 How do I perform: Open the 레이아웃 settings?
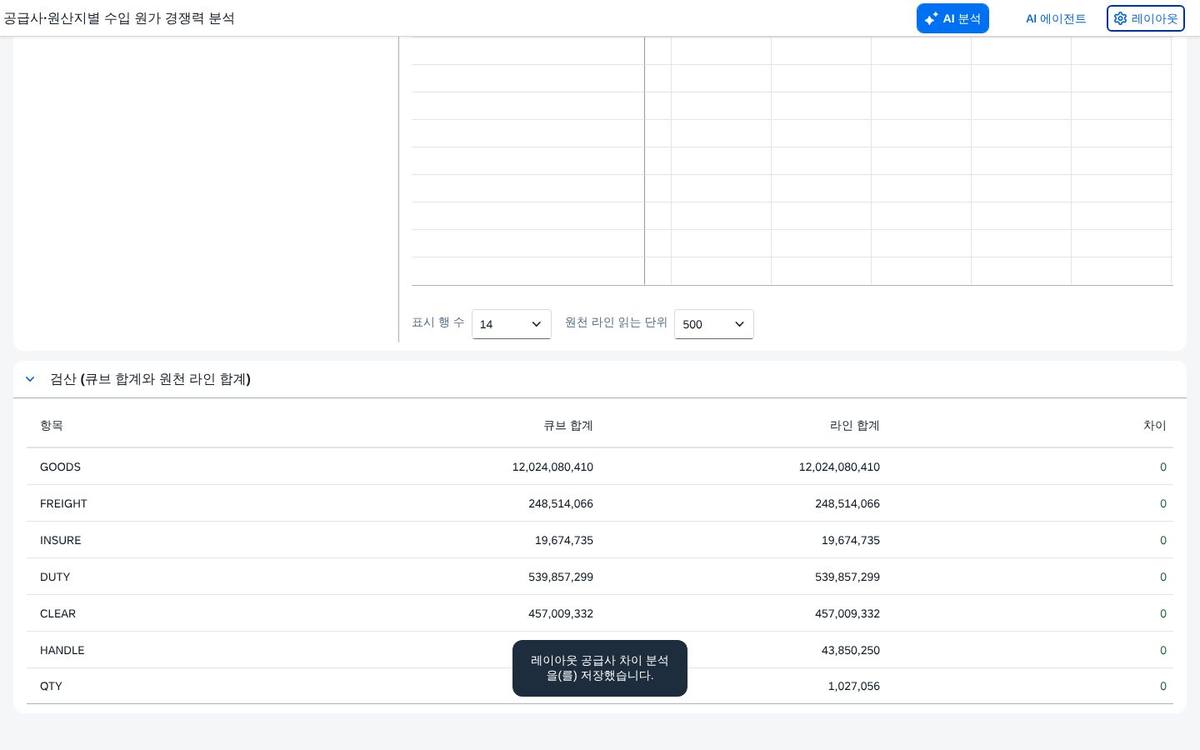click(x=1145, y=18)
